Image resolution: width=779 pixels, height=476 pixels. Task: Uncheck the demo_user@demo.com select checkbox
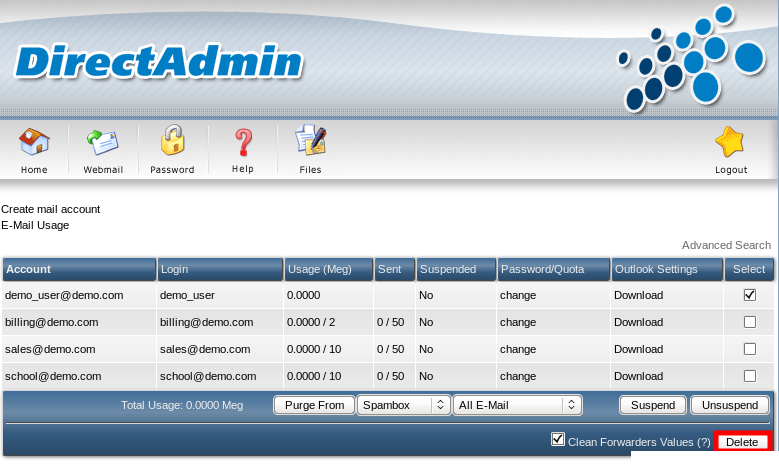click(x=750, y=295)
